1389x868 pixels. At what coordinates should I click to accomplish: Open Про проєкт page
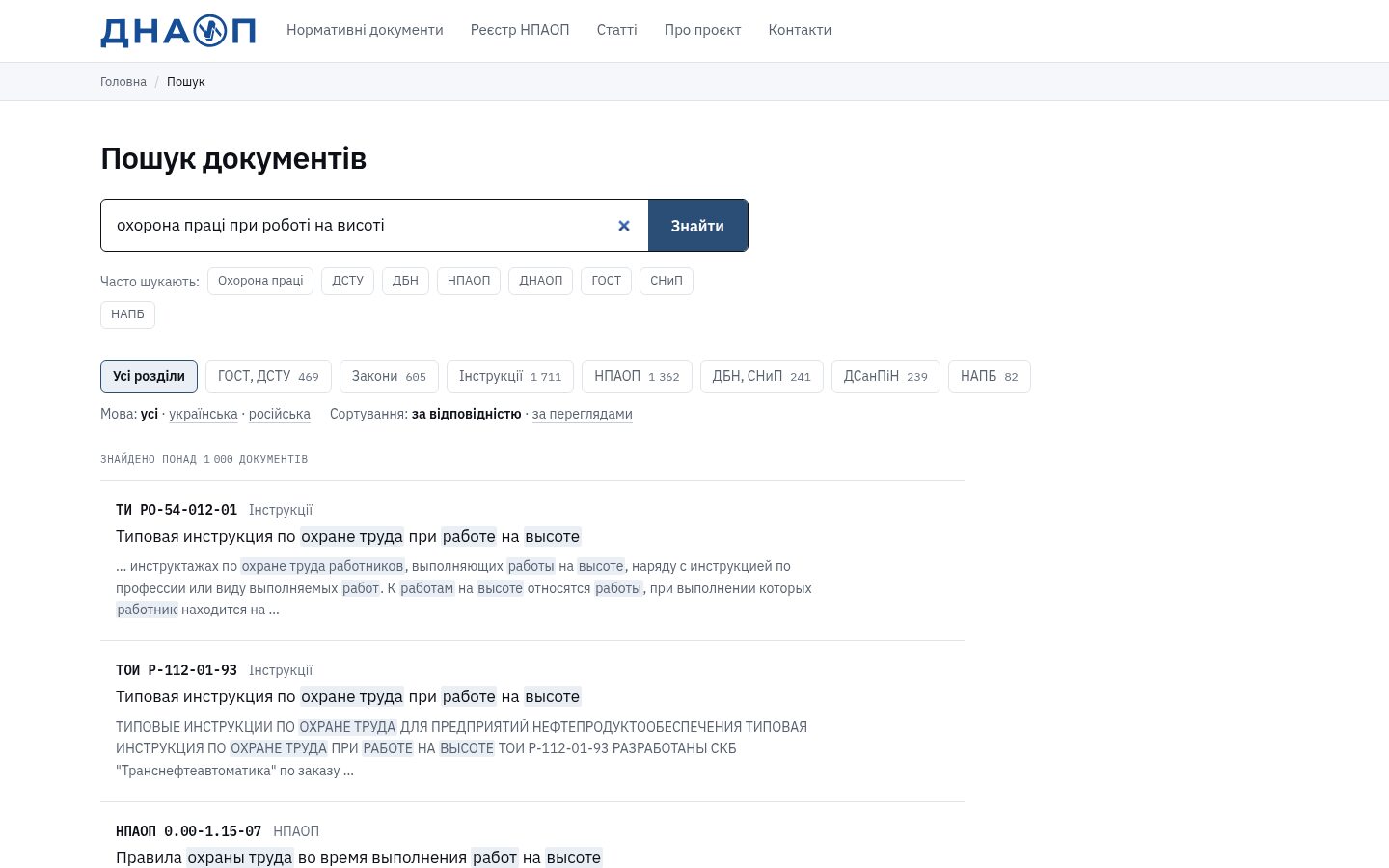click(x=702, y=30)
